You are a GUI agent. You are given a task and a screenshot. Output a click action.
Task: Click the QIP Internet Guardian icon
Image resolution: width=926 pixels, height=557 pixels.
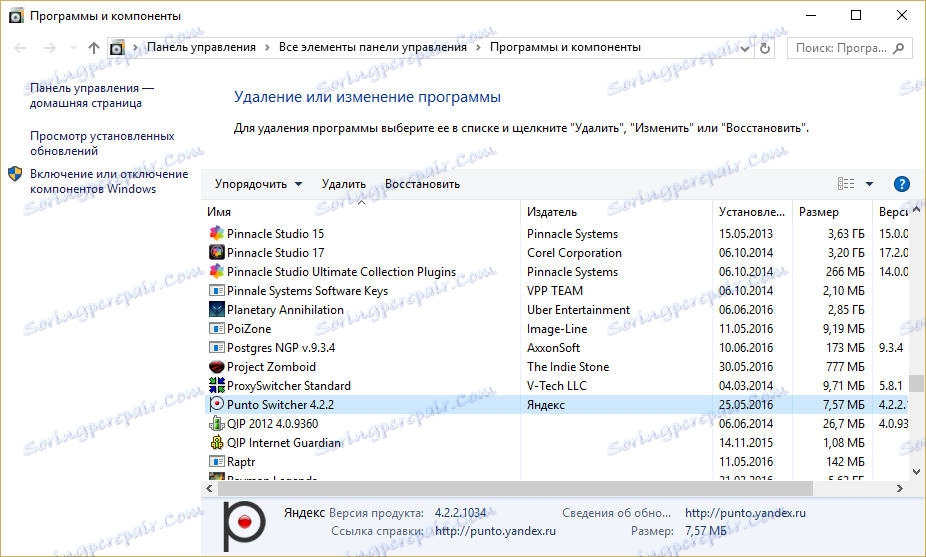point(217,442)
